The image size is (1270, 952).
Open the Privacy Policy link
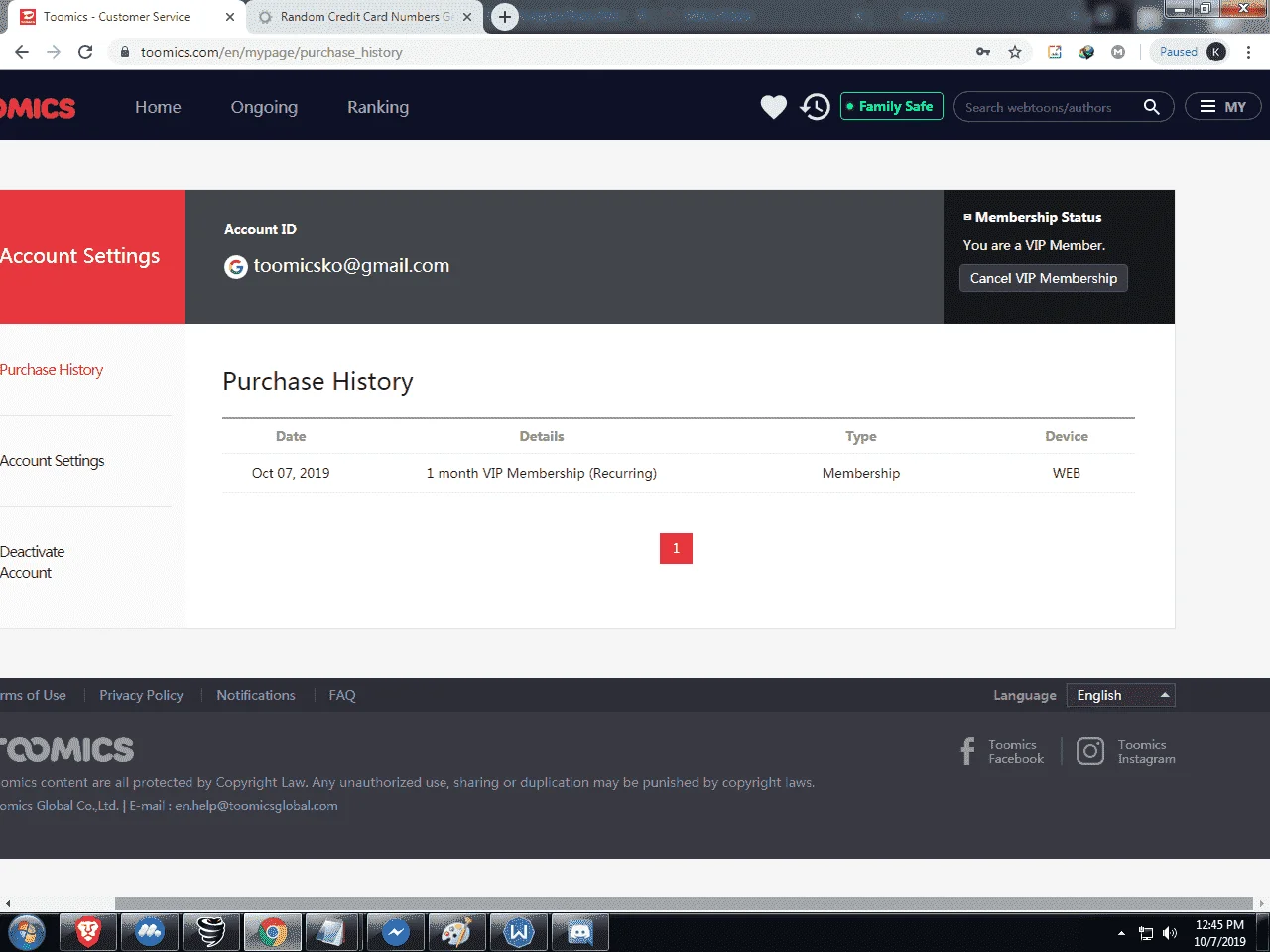(x=141, y=695)
